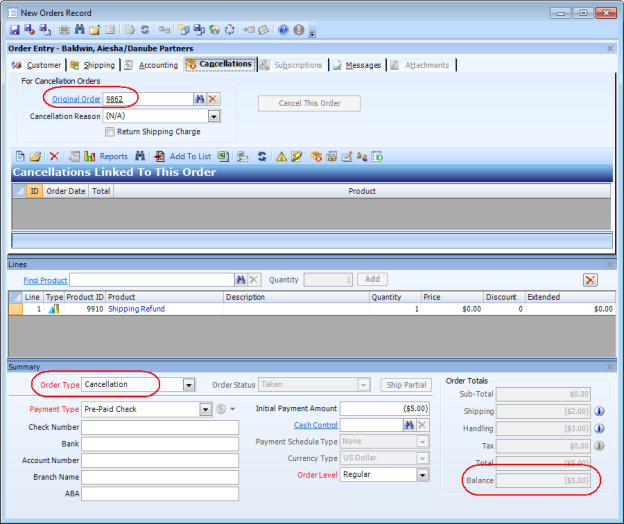Click the info icon next to Shipping total

point(599,411)
